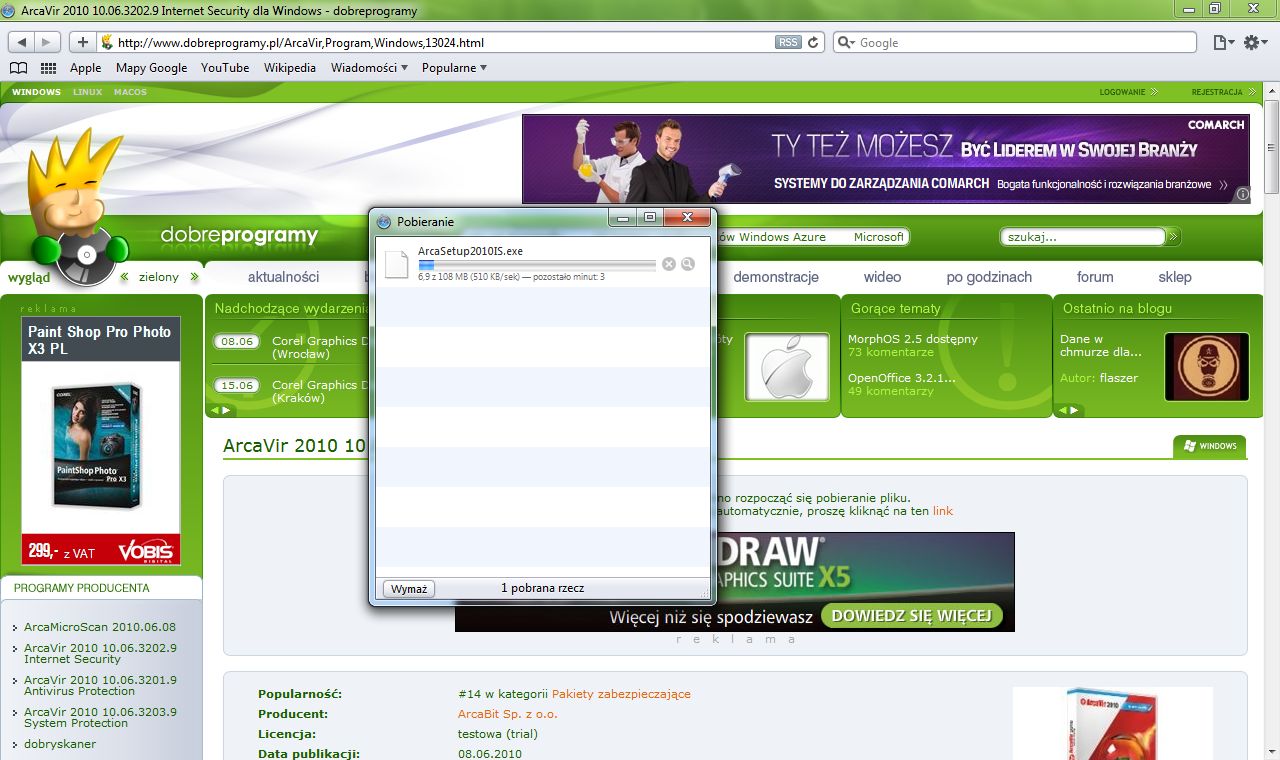
Task: Show previous upcoming events arrow
Action: coord(213,410)
